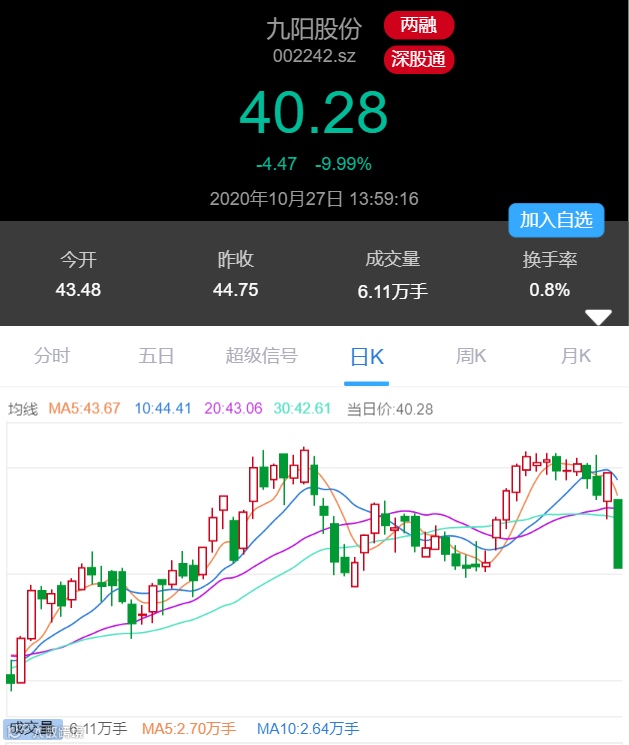The width and height of the screenshot is (629, 745).
Task: Tap the 深股通 red badge
Action: (x=419, y=59)
